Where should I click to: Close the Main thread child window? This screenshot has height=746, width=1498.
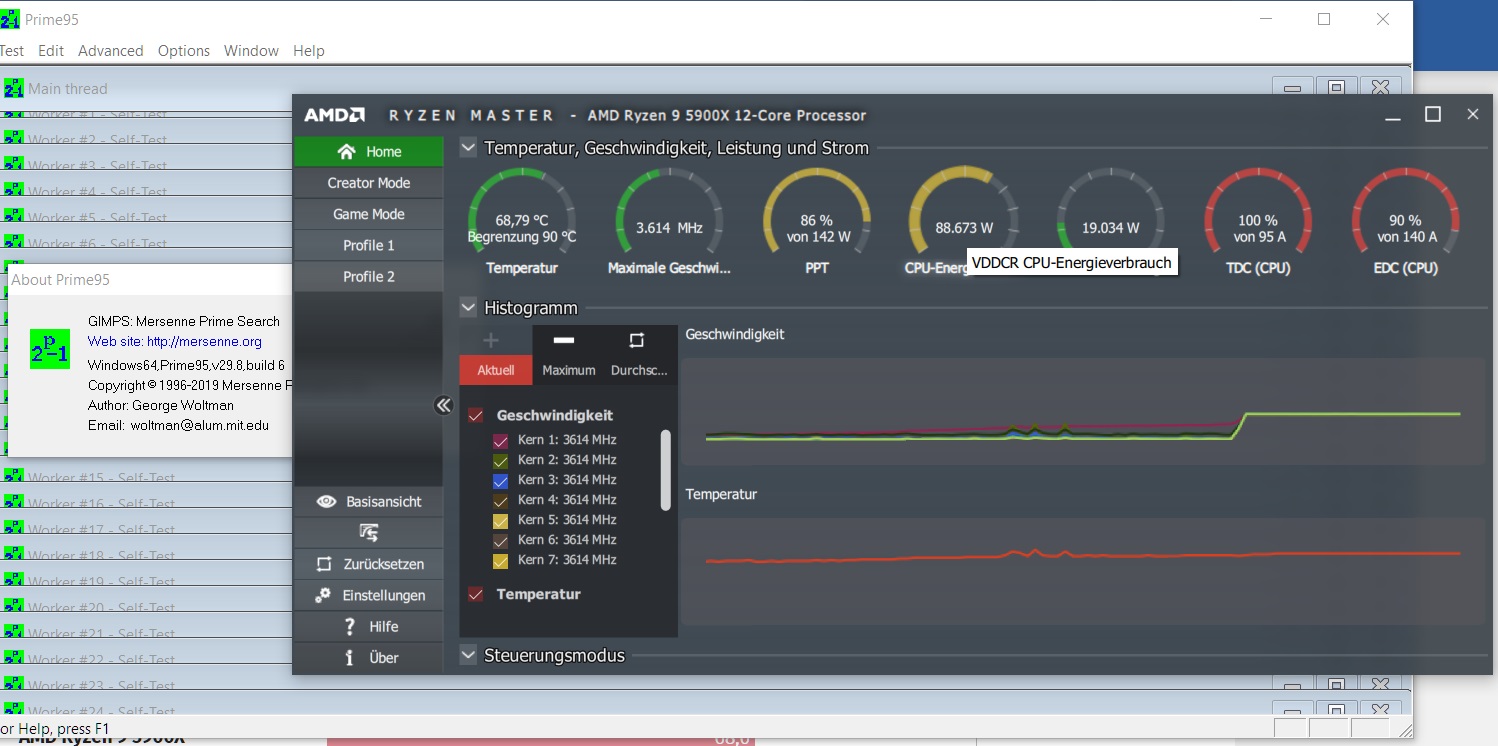pyautogui.click(x=1380, y=89)
